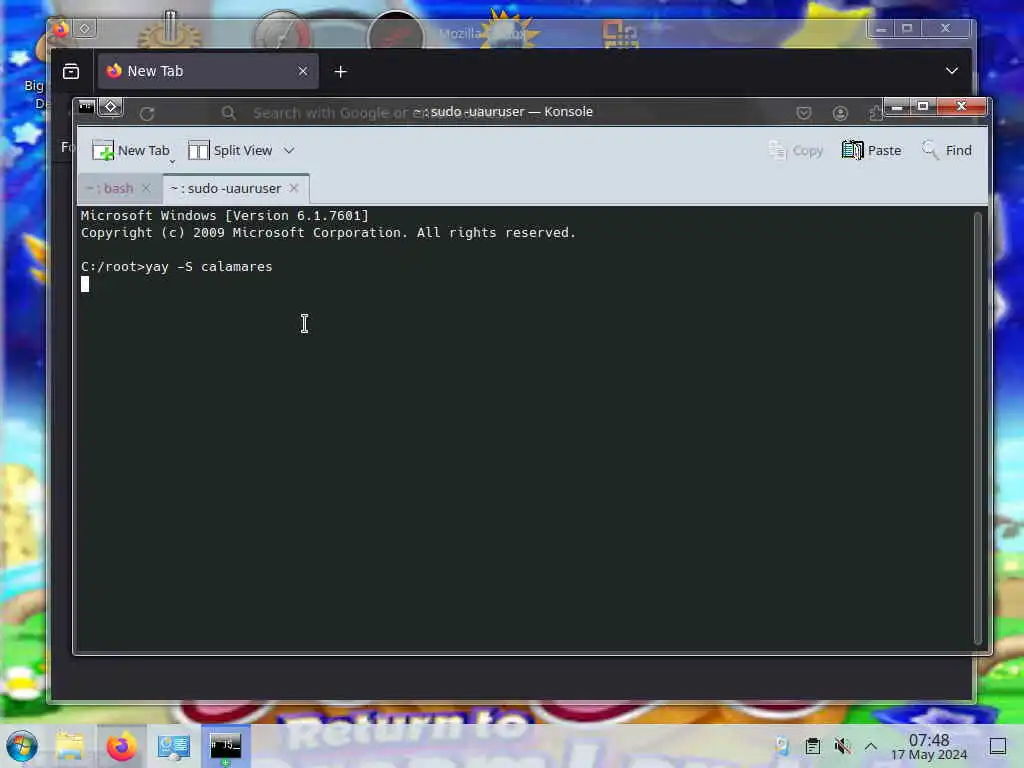Toggle Konsole keep-on-all-desktops pin icon
This screenshot has height=768, width=1024.
[x=111, y=106]
